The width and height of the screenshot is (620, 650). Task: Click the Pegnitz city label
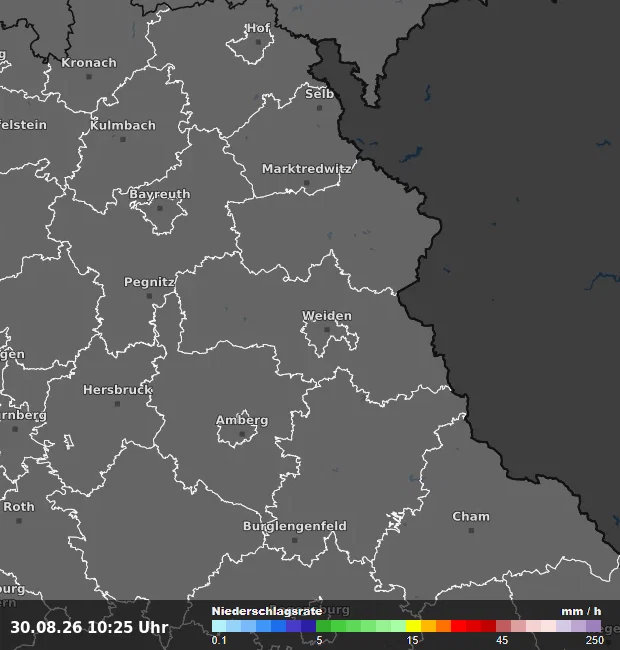click(149, 282)
